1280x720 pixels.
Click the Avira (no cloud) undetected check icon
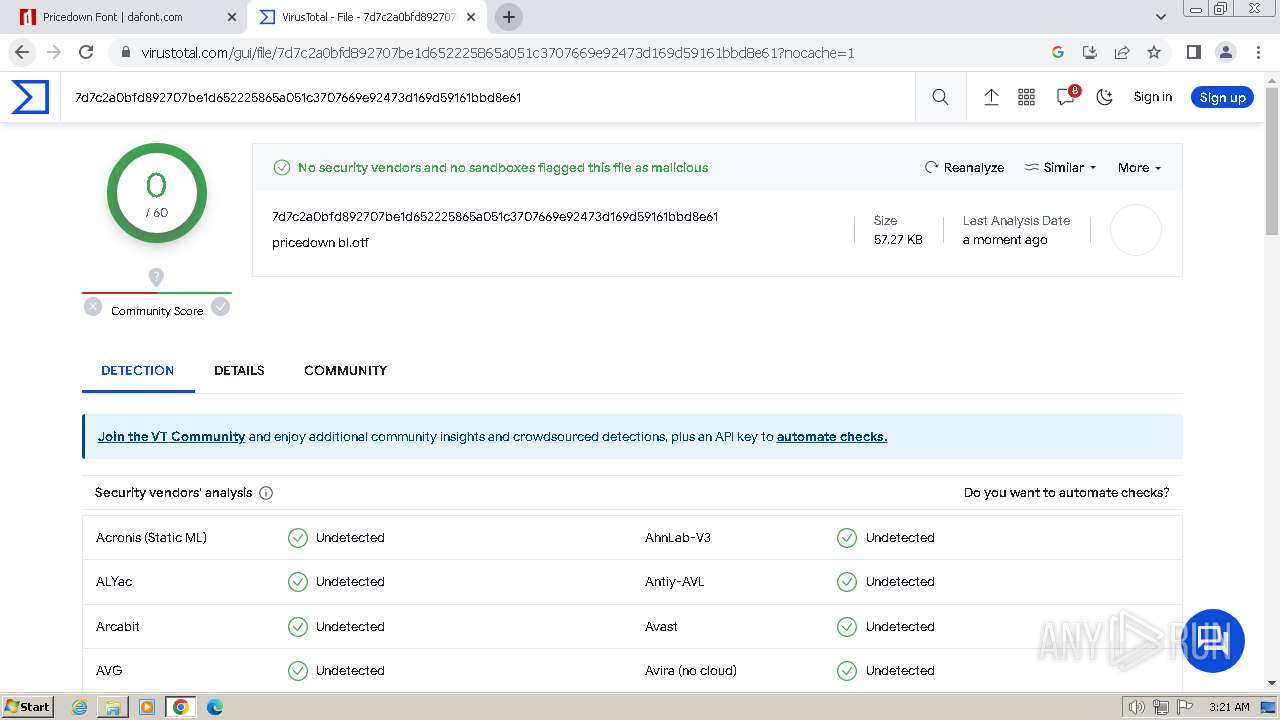pyautogui.click(x=847, y=671)
